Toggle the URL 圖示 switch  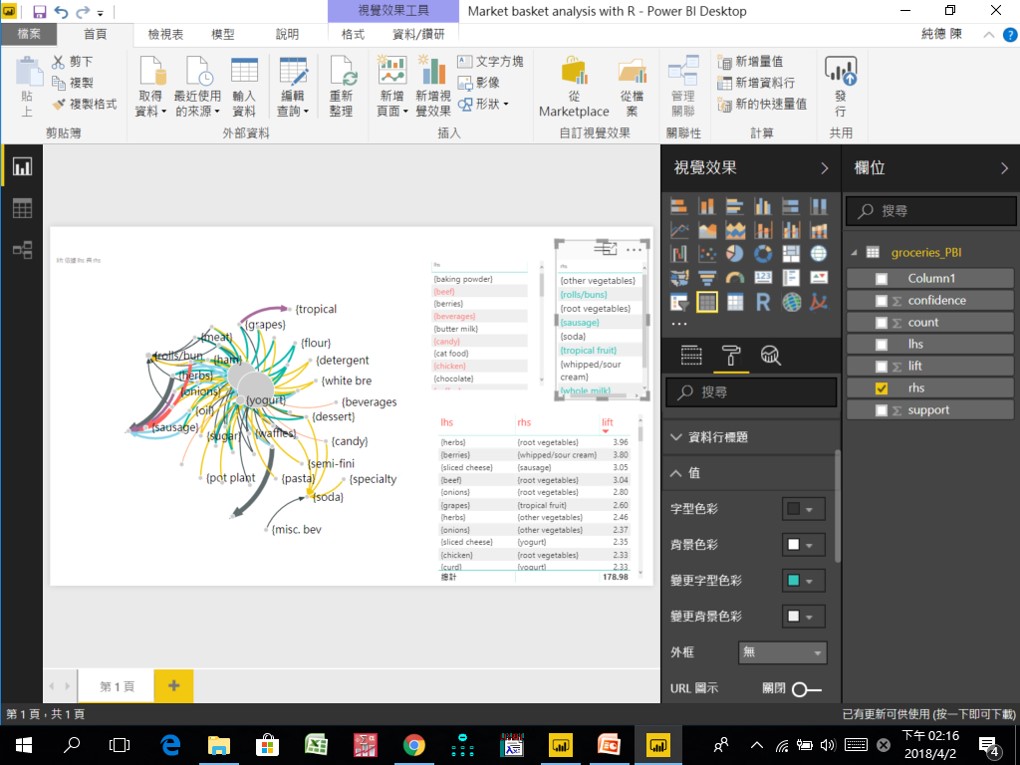[x=807, y=689]
